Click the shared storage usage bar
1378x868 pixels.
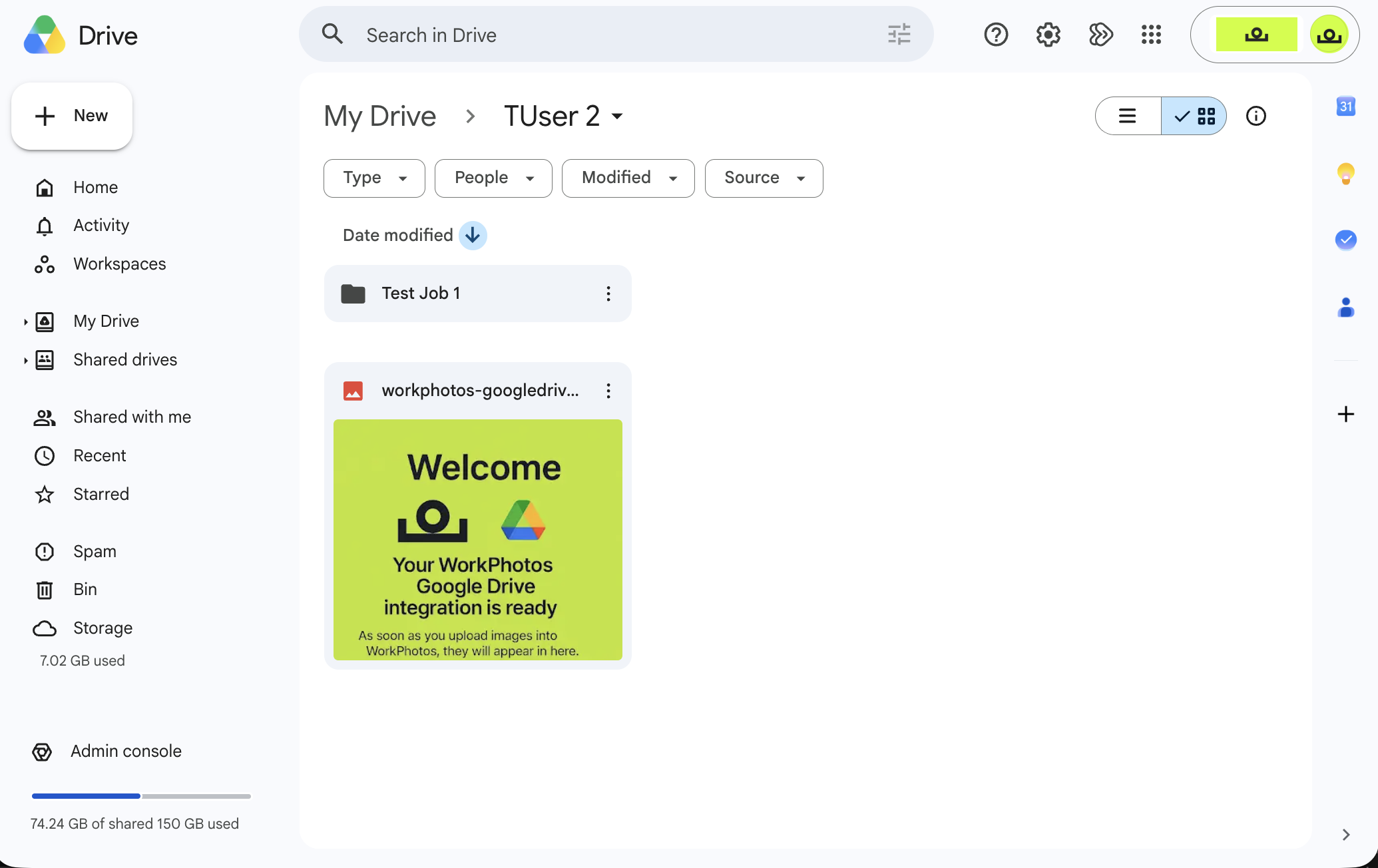click(x=141, y=796)
